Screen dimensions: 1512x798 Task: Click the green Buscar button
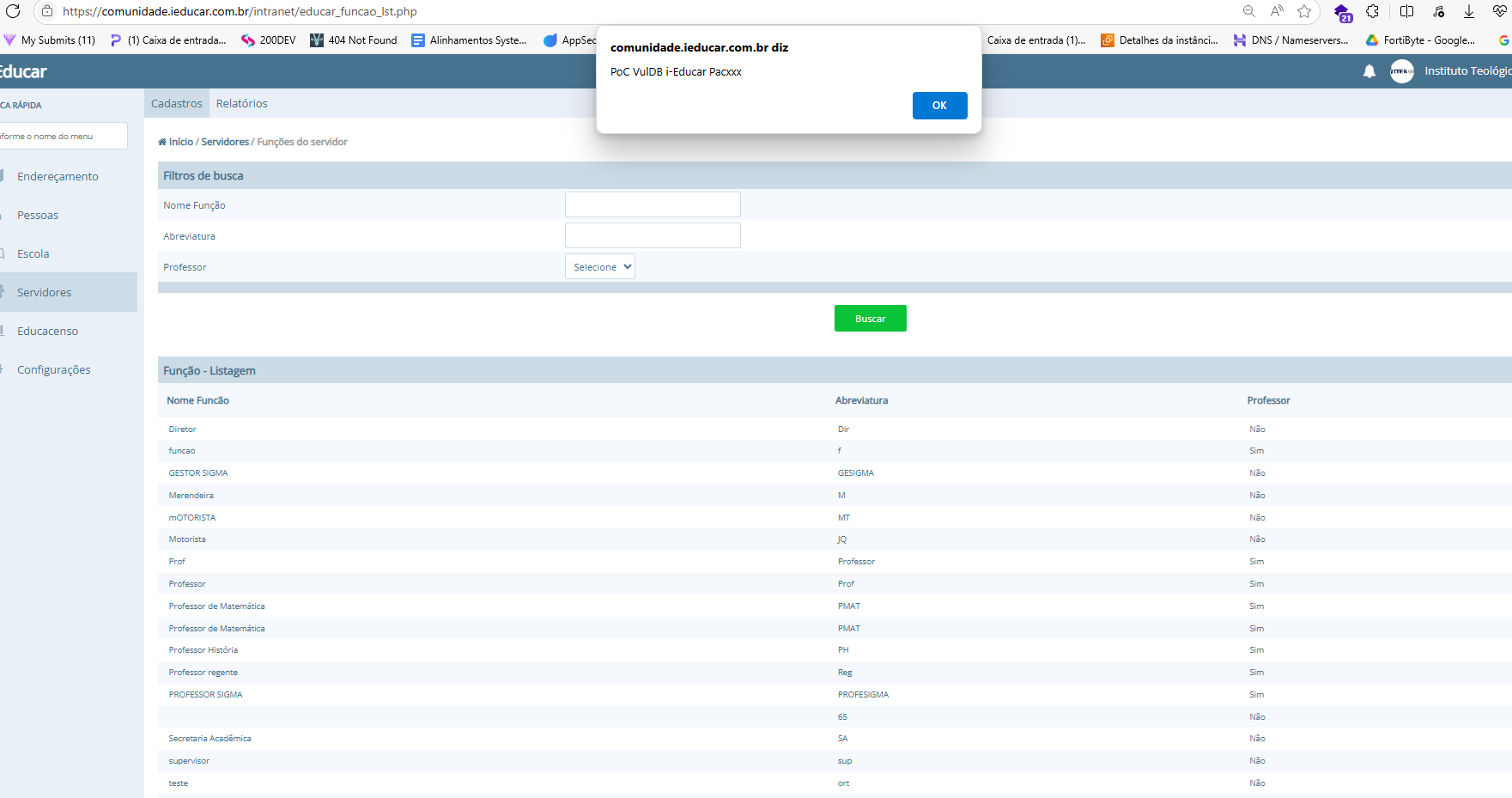tap(870, 319)
